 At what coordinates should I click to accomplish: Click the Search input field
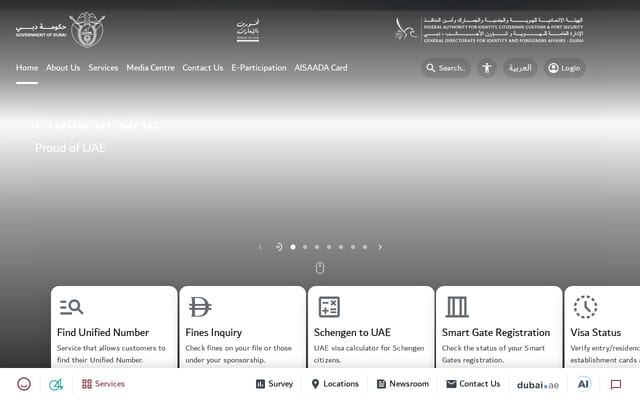click(446, 68)
